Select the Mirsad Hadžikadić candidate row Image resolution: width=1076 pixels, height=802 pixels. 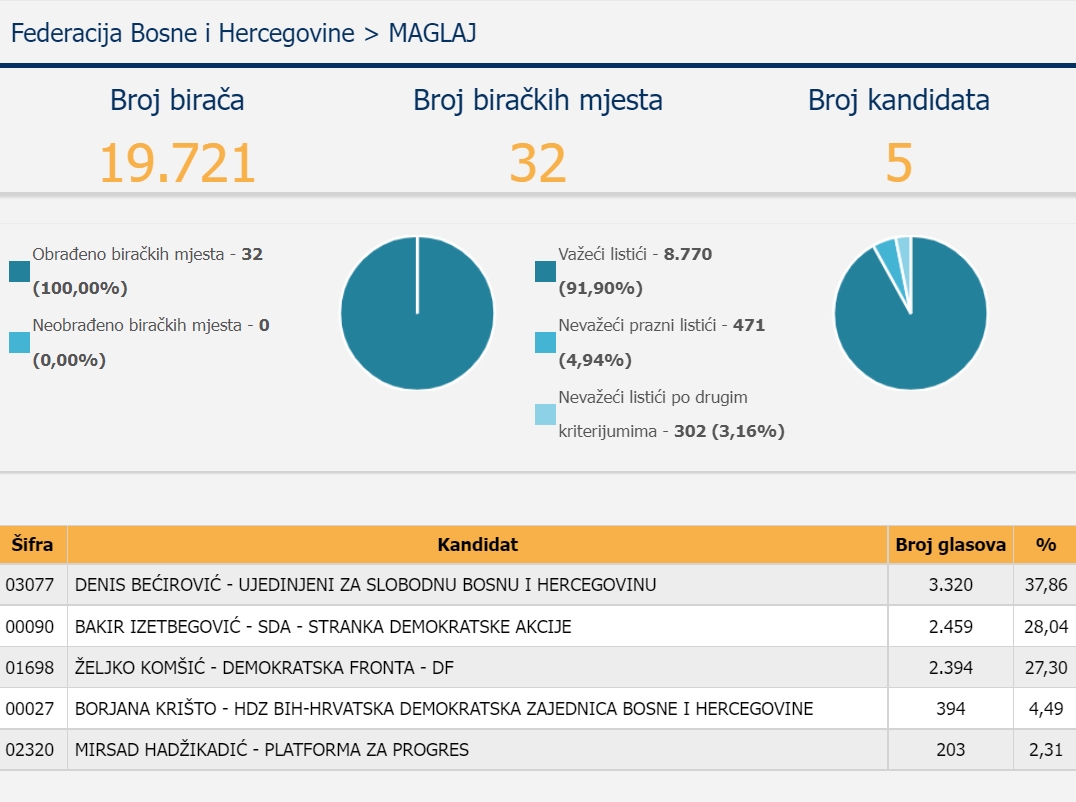tap(271, 750)
